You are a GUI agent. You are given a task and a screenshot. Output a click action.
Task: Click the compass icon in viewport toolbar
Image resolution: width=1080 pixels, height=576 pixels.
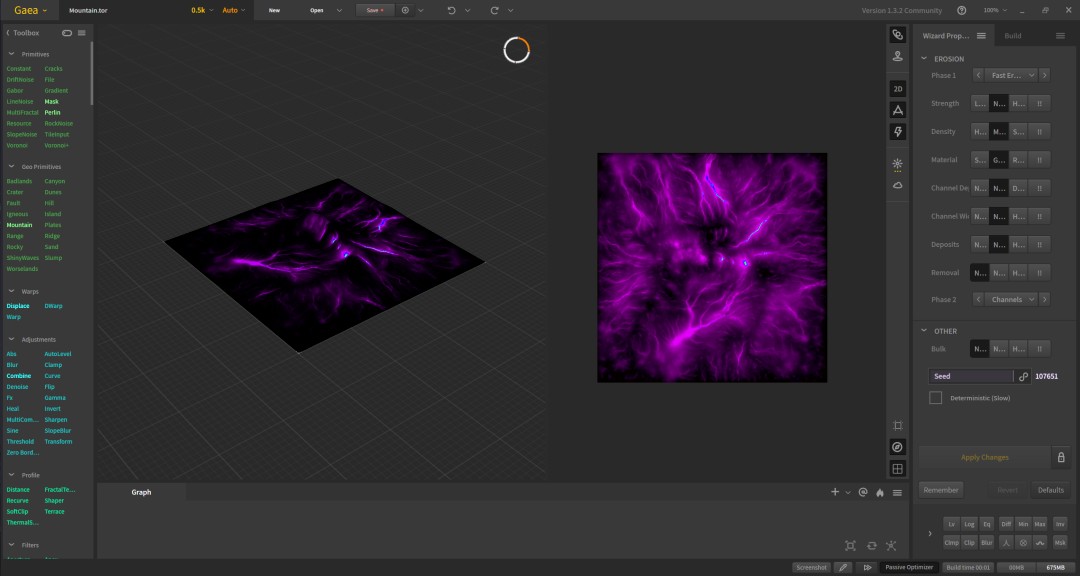click(x=897, y=447)
